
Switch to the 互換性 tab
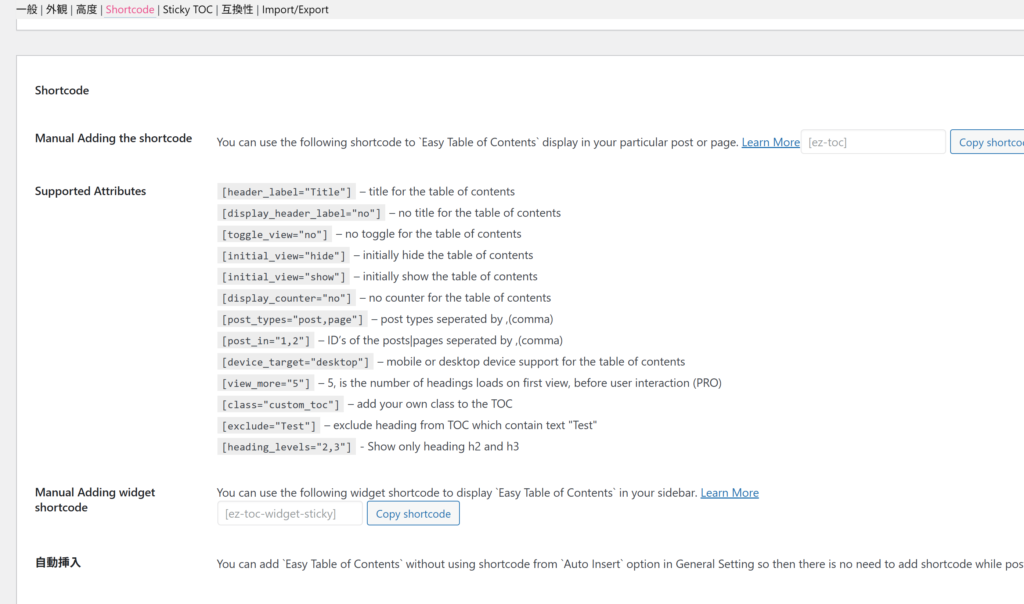(237, 10)
